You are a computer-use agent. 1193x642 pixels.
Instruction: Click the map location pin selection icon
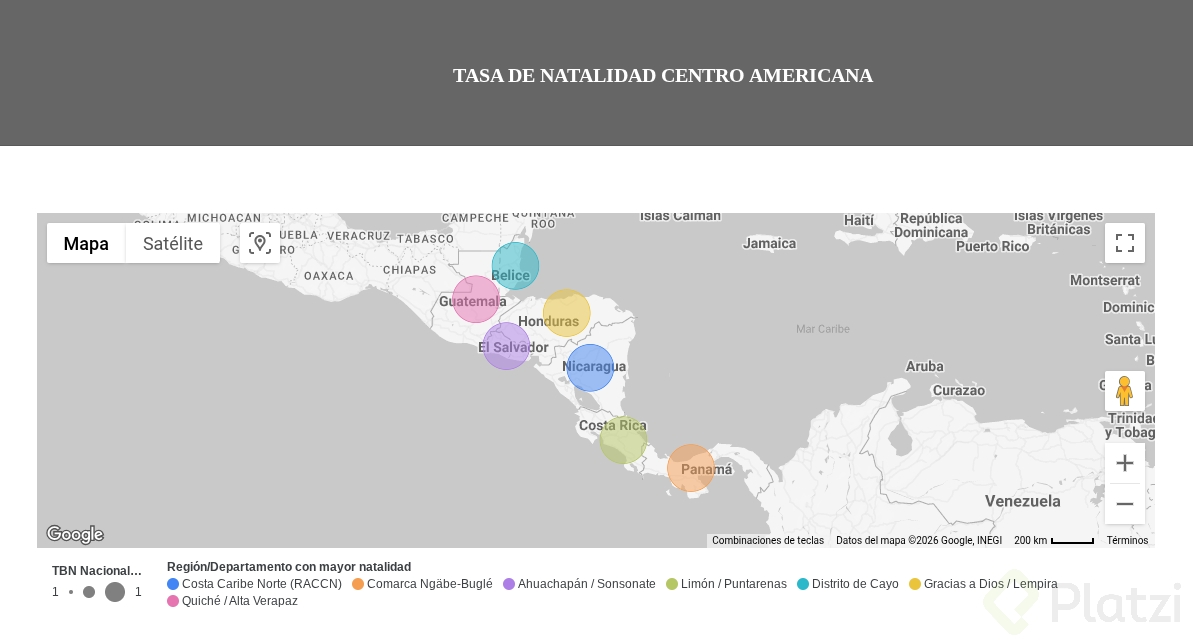[x=259, y=243]
